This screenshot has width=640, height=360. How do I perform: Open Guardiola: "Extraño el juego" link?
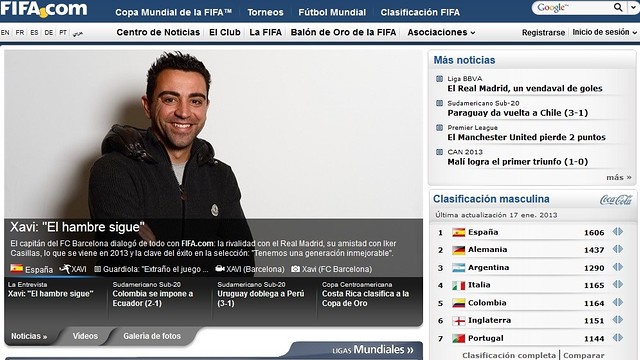point(156,269)
